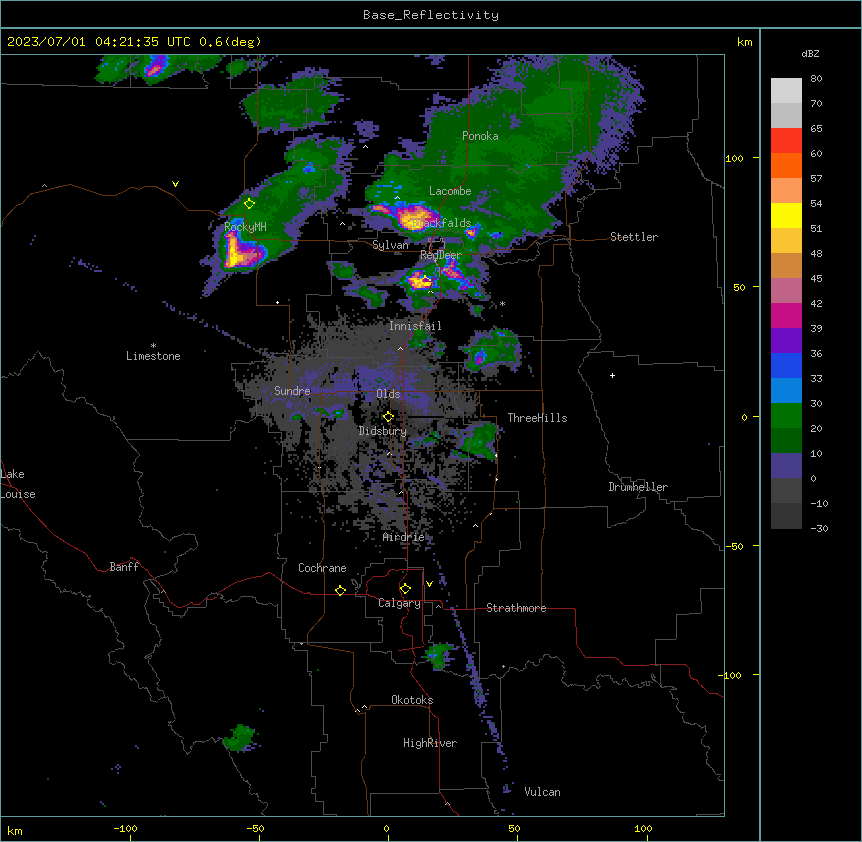Click the Airdrie label
Screen dimensions: 862x842
(403, 537)
